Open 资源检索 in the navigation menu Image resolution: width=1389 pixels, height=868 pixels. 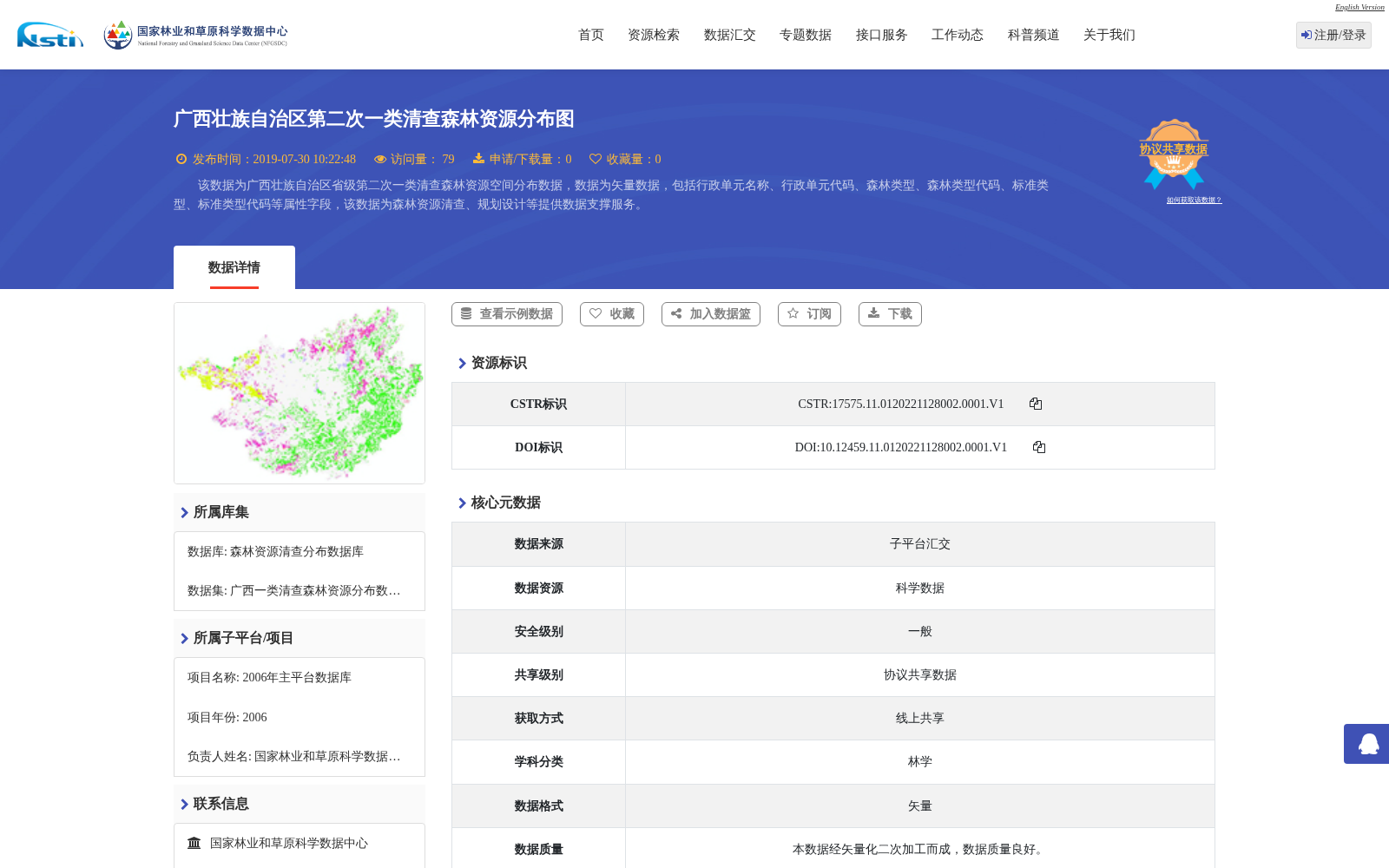coord(654,35)
